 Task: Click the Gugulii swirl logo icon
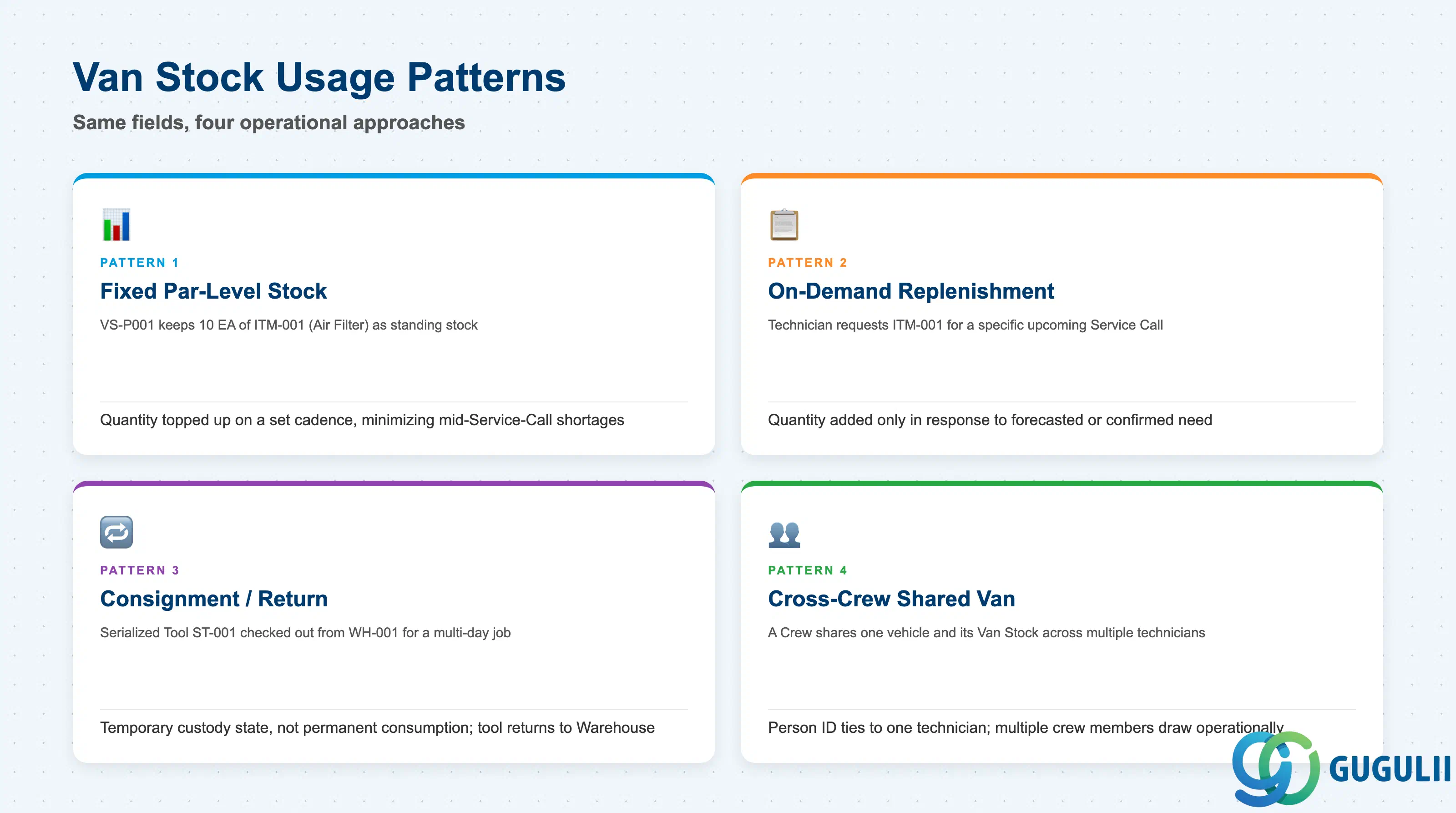(x=1276, y=768)
